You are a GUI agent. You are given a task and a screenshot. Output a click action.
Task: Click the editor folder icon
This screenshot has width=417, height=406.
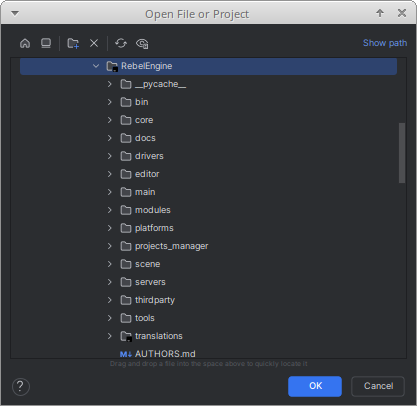tap(126, 174)
